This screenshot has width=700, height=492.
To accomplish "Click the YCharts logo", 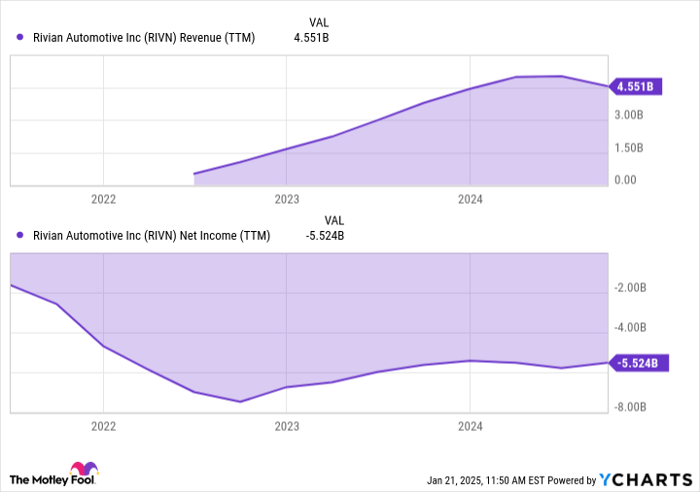I will pos(641,477).
